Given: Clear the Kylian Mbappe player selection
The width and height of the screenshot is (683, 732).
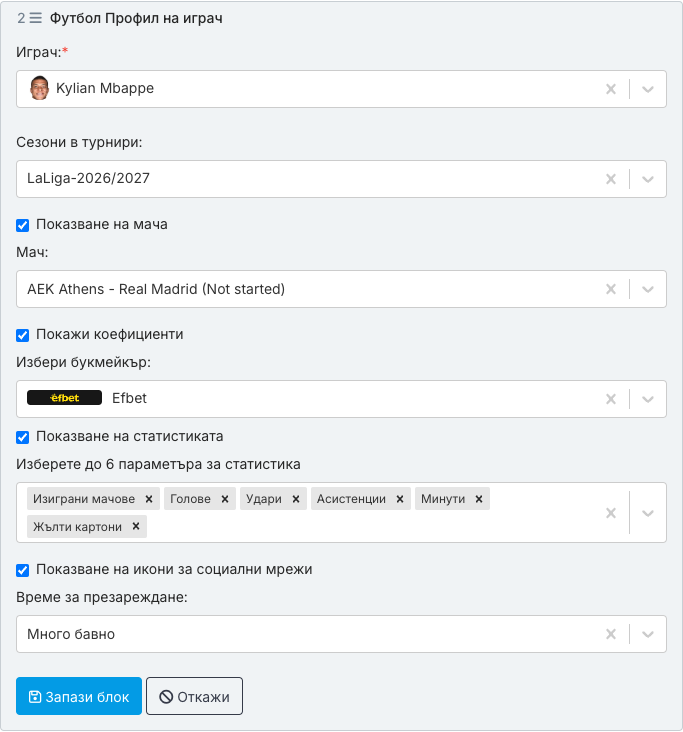Looking at the screenshot, I should [x=611, y=89].
